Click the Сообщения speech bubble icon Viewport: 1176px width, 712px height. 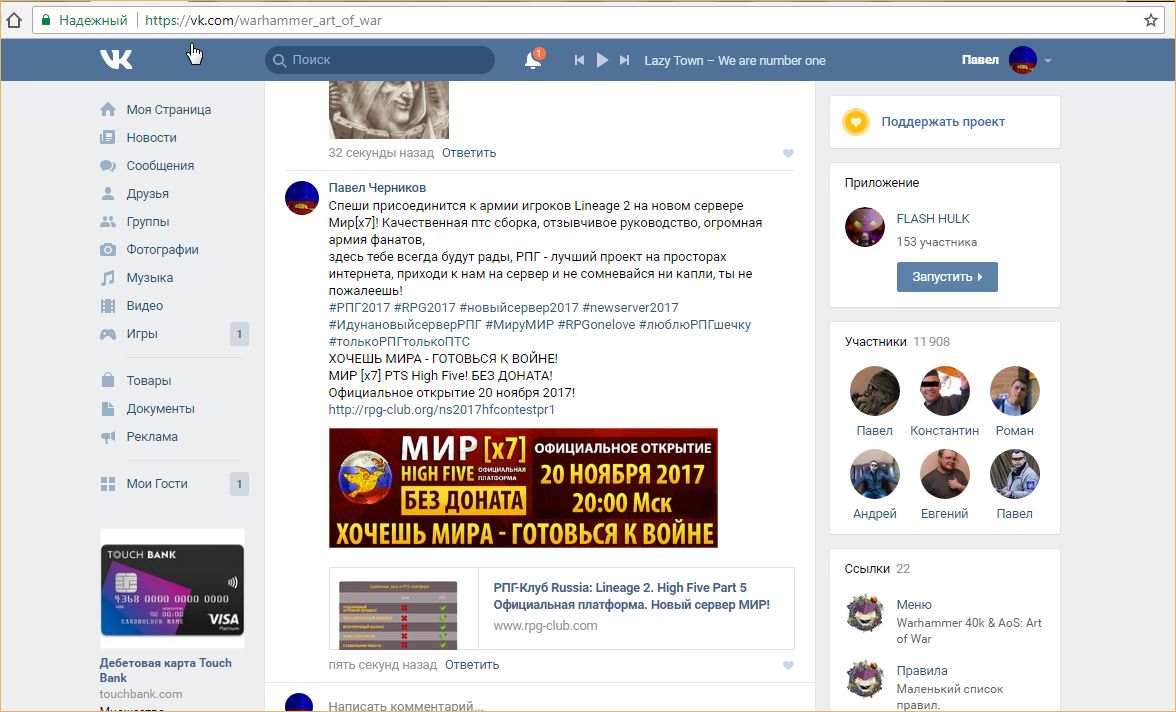[108, 166]
